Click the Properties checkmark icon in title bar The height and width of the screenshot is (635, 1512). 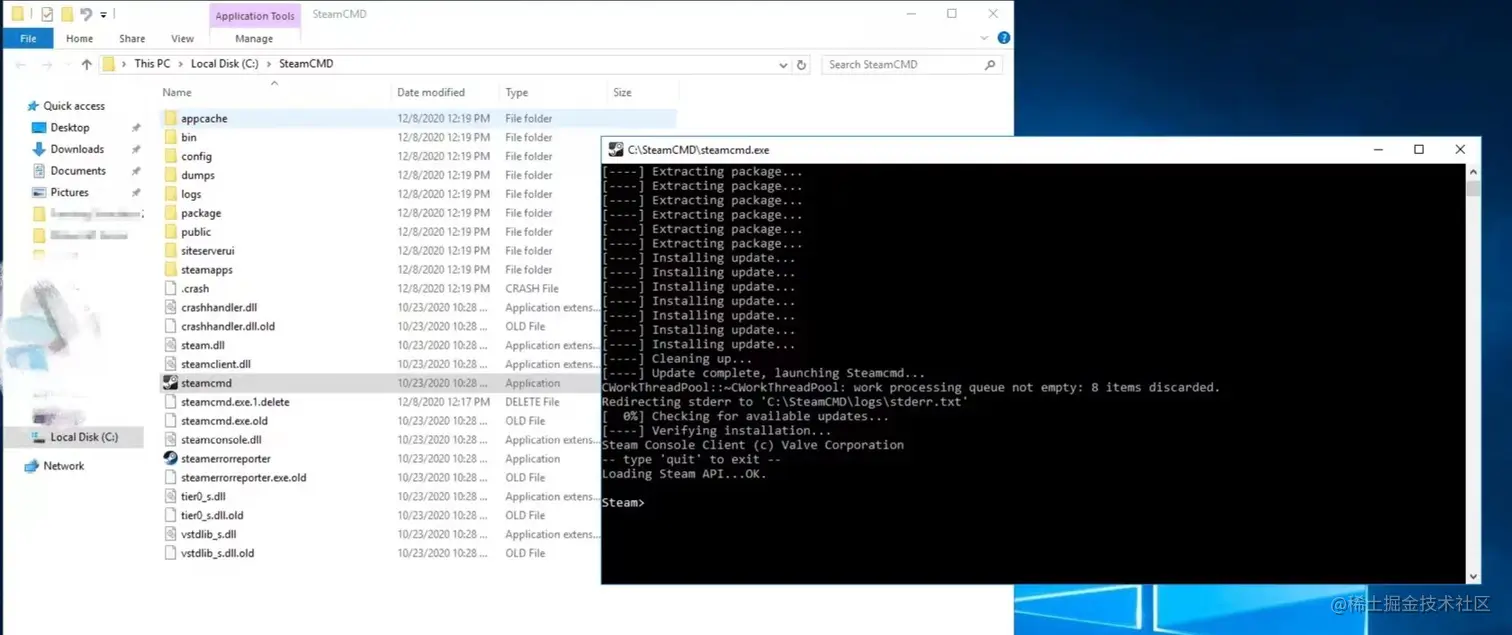click(x=46, y=14)
